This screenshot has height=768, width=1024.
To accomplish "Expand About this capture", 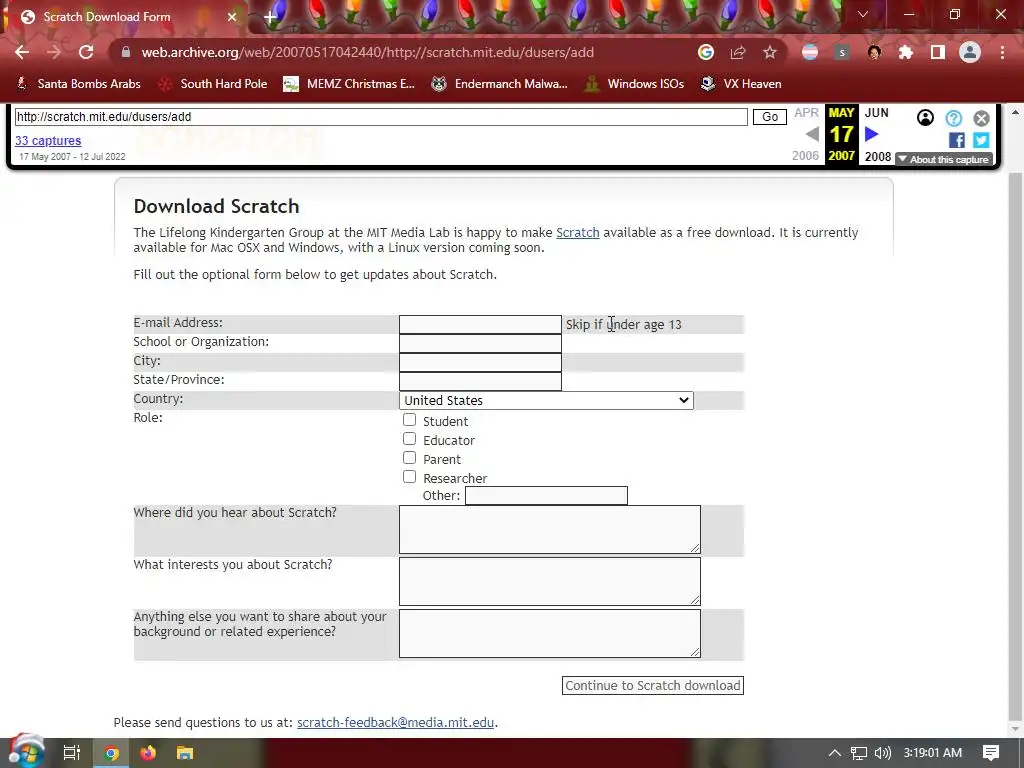I will pos(944,159).
